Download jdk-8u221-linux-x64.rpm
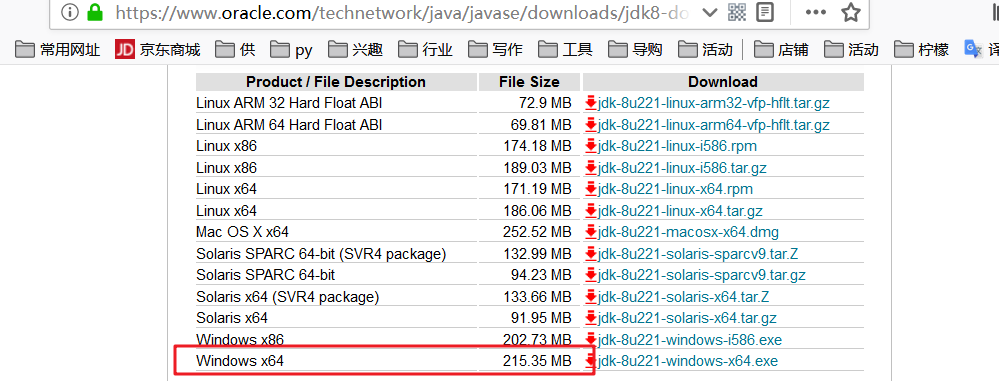 (x=675, y=189)
